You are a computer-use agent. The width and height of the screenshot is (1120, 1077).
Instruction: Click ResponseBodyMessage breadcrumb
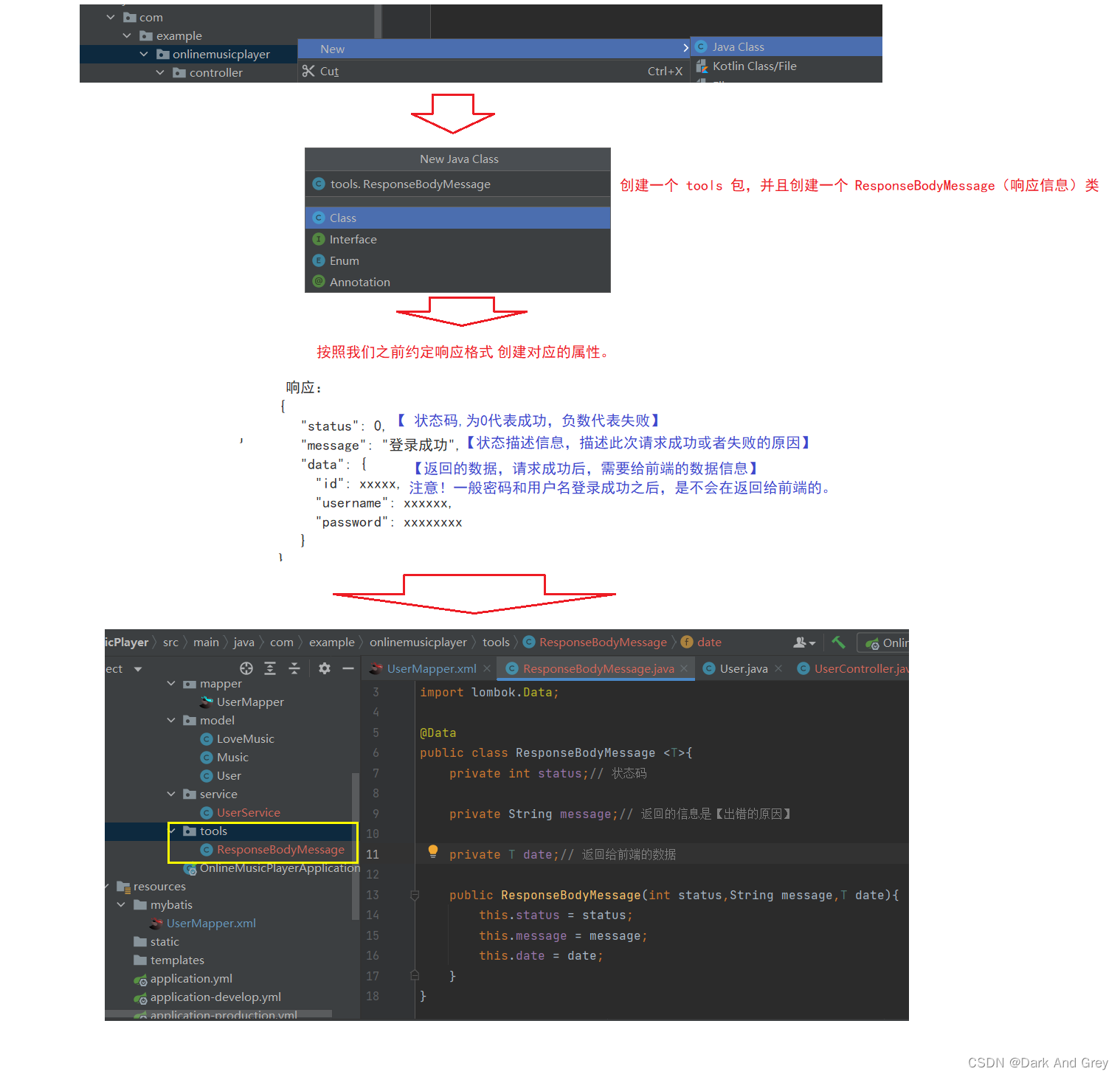coord(595,643)
